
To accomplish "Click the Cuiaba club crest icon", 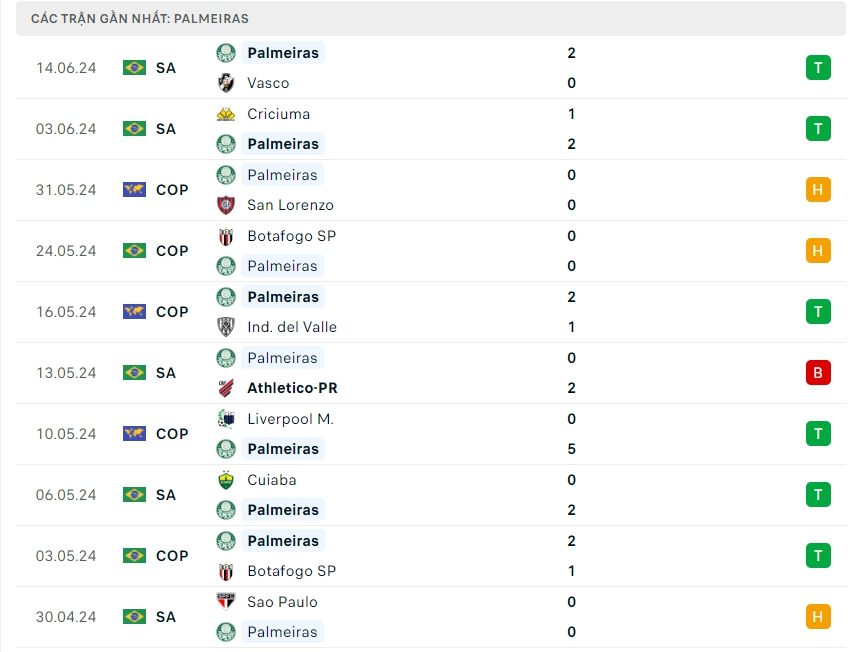I will point(226,480).
